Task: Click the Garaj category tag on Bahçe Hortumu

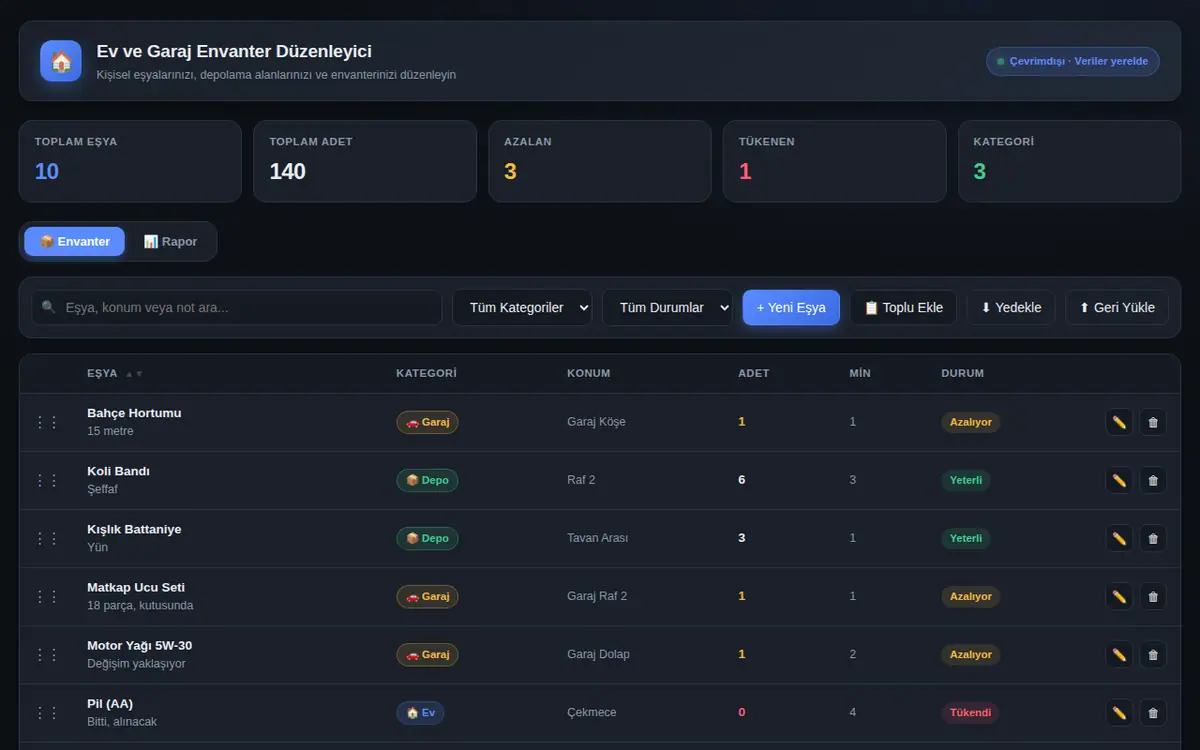Action: (x=427, y=422)
